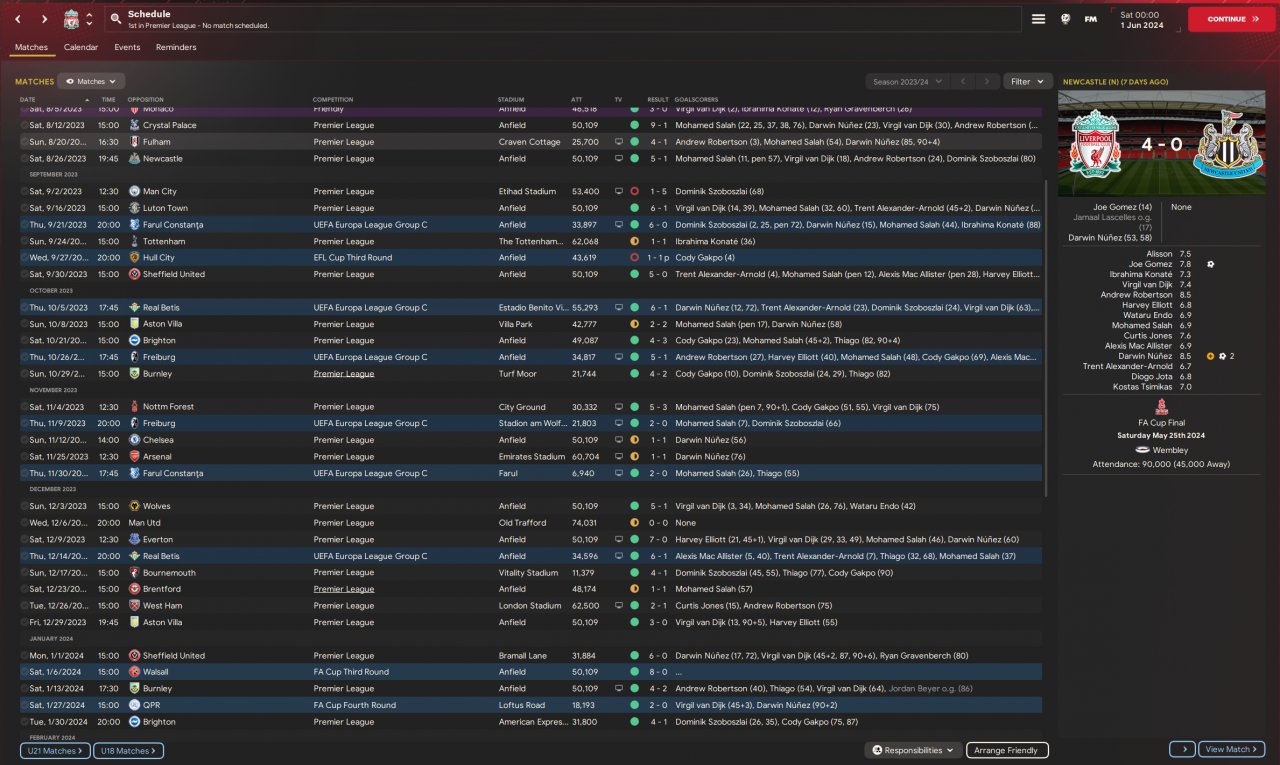This screenshot has height=765, width=1280.
Task: Open the football help icon in top bar
Action: point(1066,19)
